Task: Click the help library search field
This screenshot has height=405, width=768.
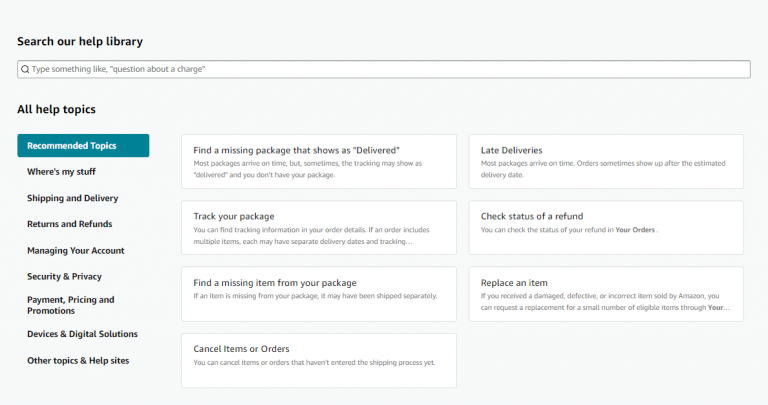Action: click(384, 69)
